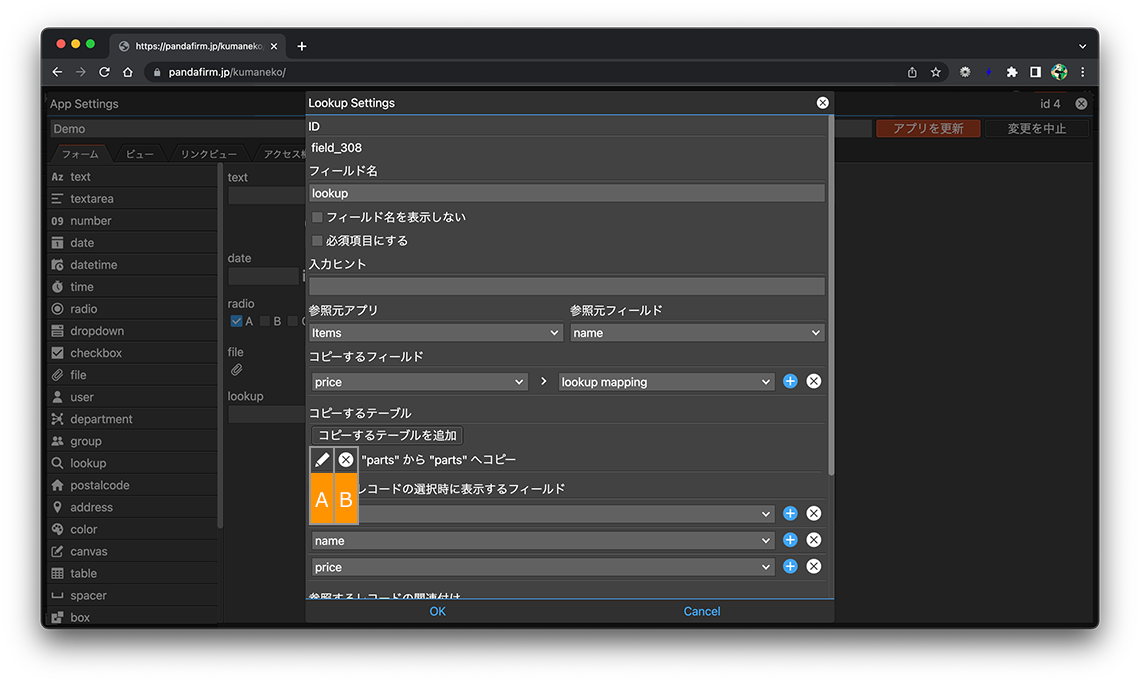Toggle the 必須項目にする checkbox

click(317, 241)
